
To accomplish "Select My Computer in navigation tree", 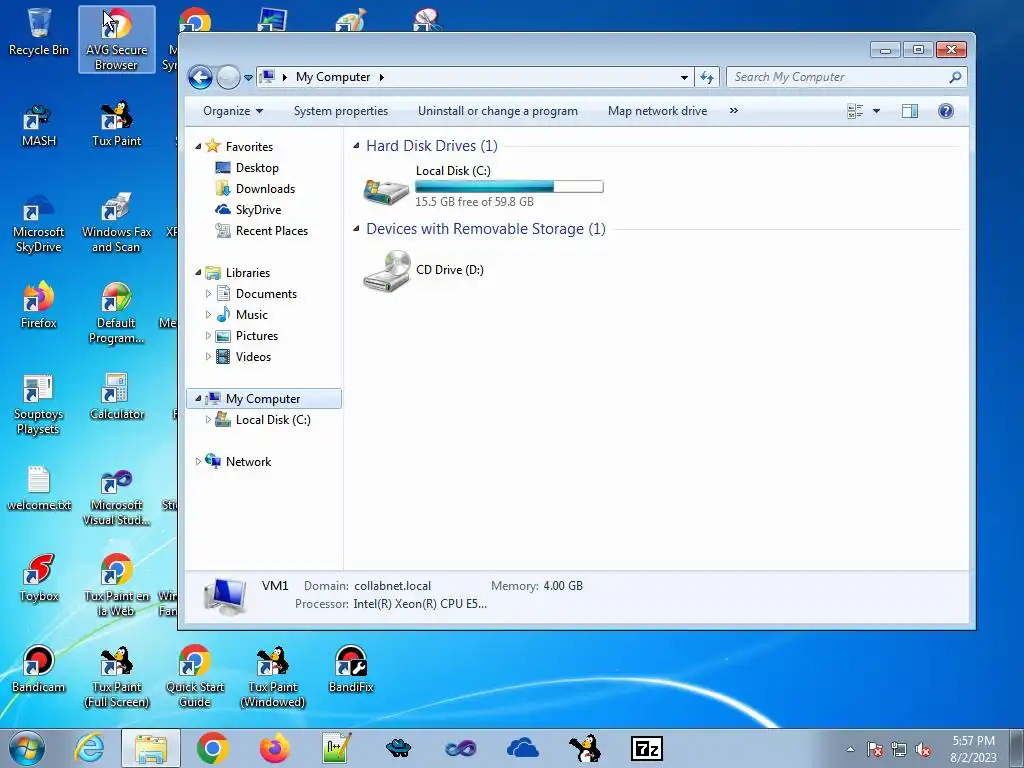I will (264, 398).
